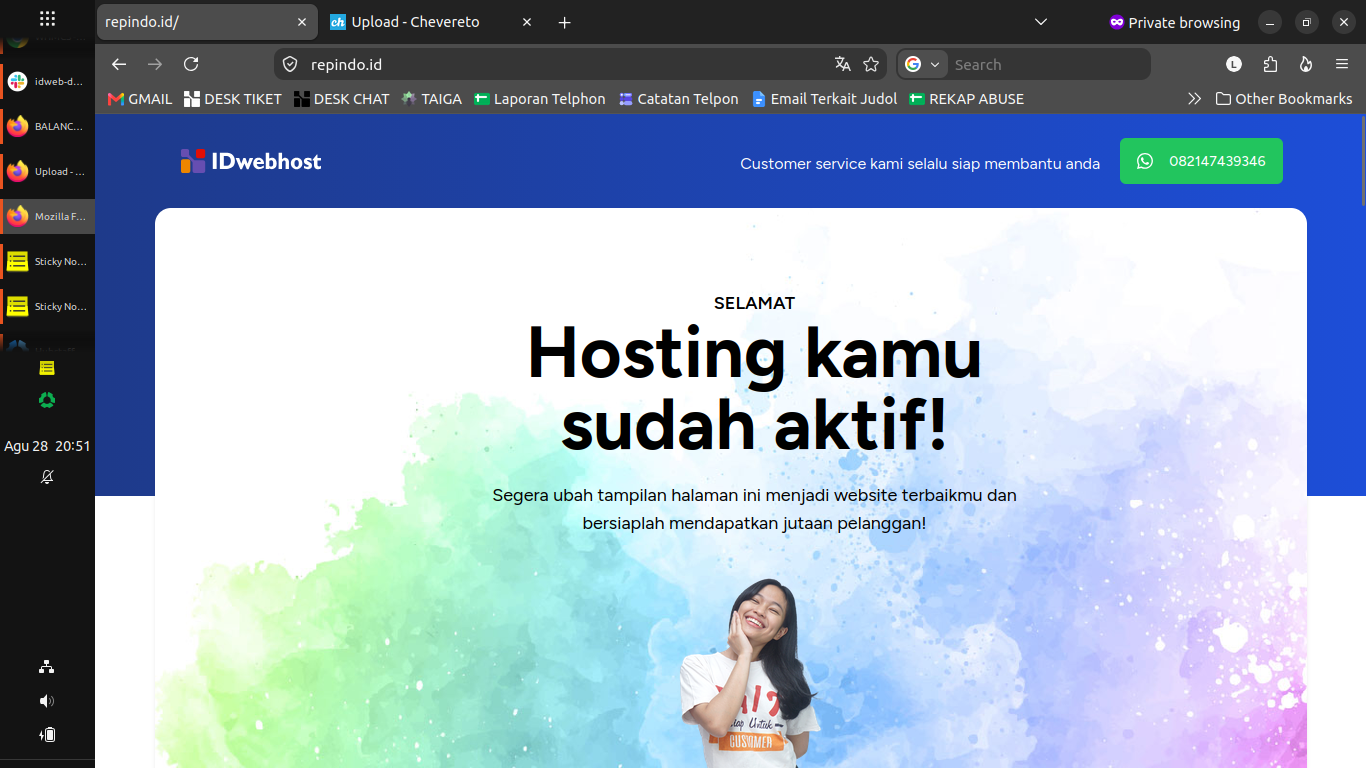Open the account avatar 'L' icon

pyautogui.click(x=1234, y=64)
